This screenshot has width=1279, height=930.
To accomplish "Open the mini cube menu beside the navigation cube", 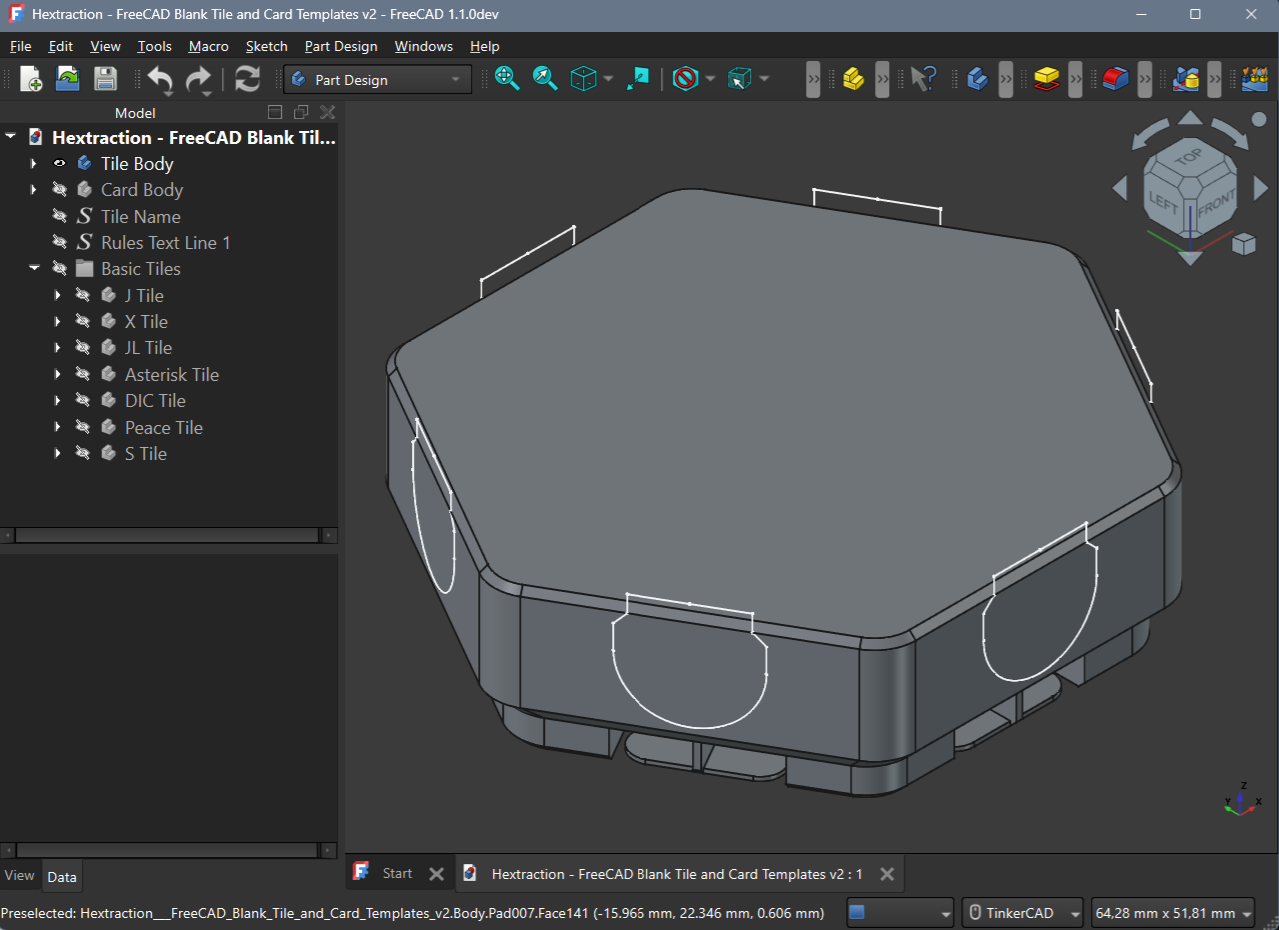I will [x=1244, y=243].
